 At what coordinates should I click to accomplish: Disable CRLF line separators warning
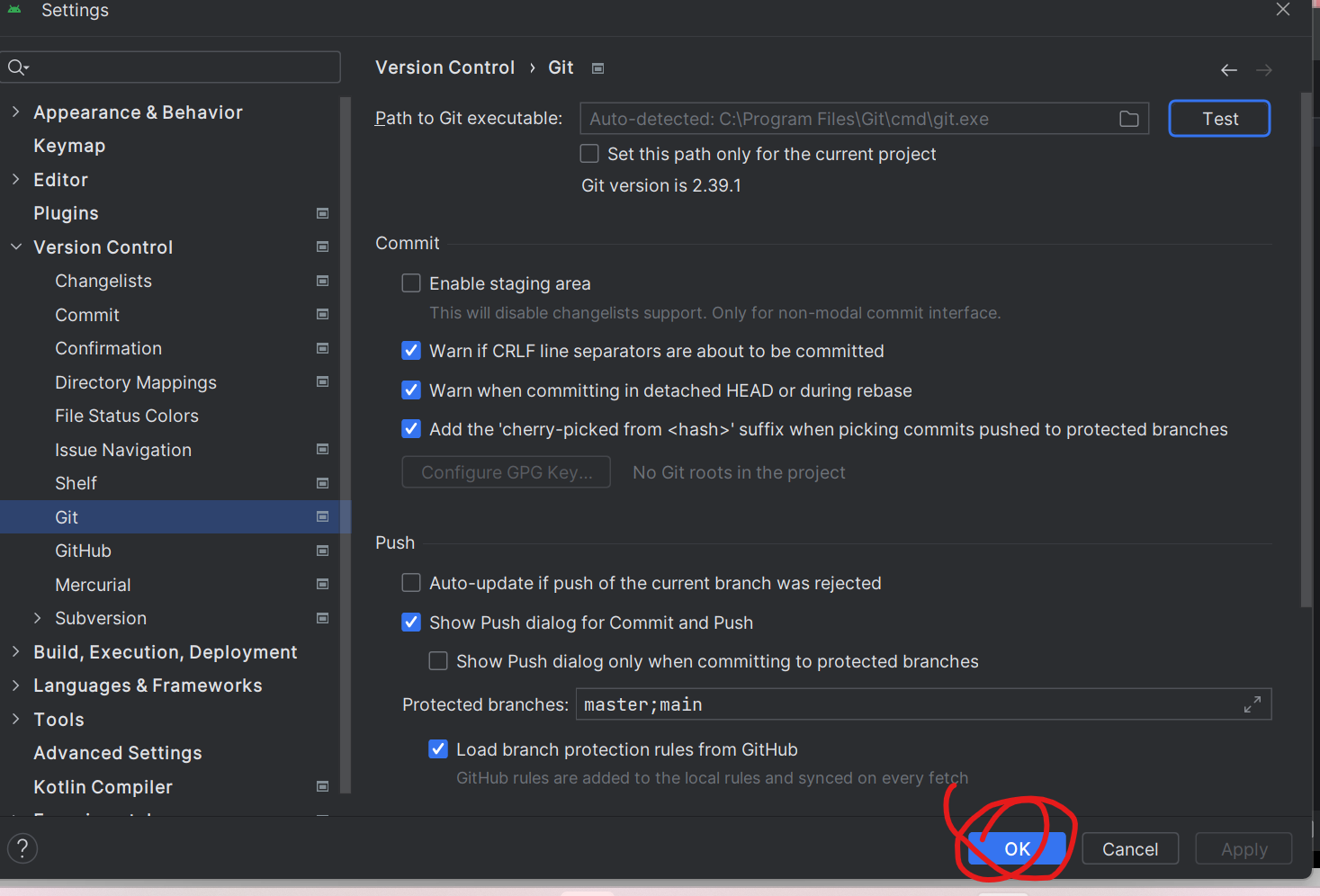(411, 351)
